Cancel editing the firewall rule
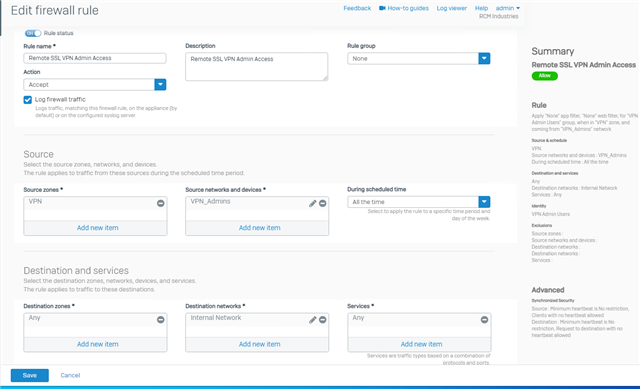Viewport: 640px width, 389px height. [x=70, y=375]
